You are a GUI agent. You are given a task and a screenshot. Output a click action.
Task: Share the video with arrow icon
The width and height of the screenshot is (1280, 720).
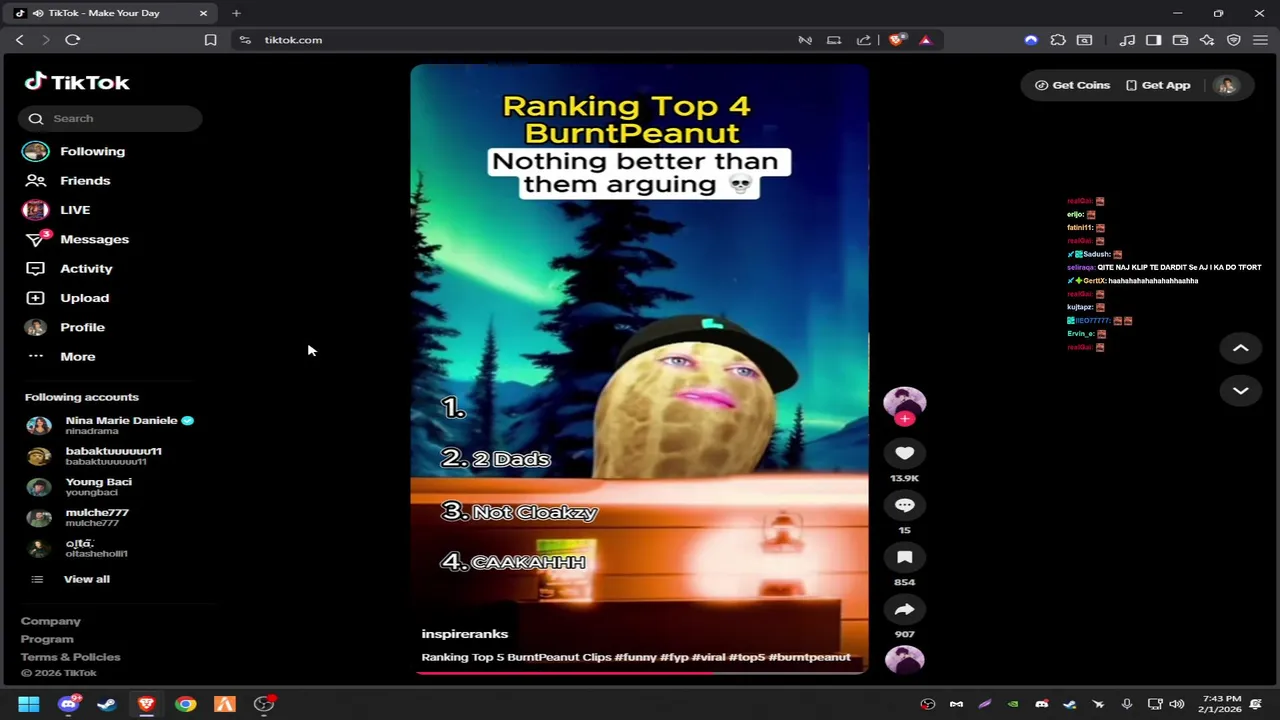[904, 609]
